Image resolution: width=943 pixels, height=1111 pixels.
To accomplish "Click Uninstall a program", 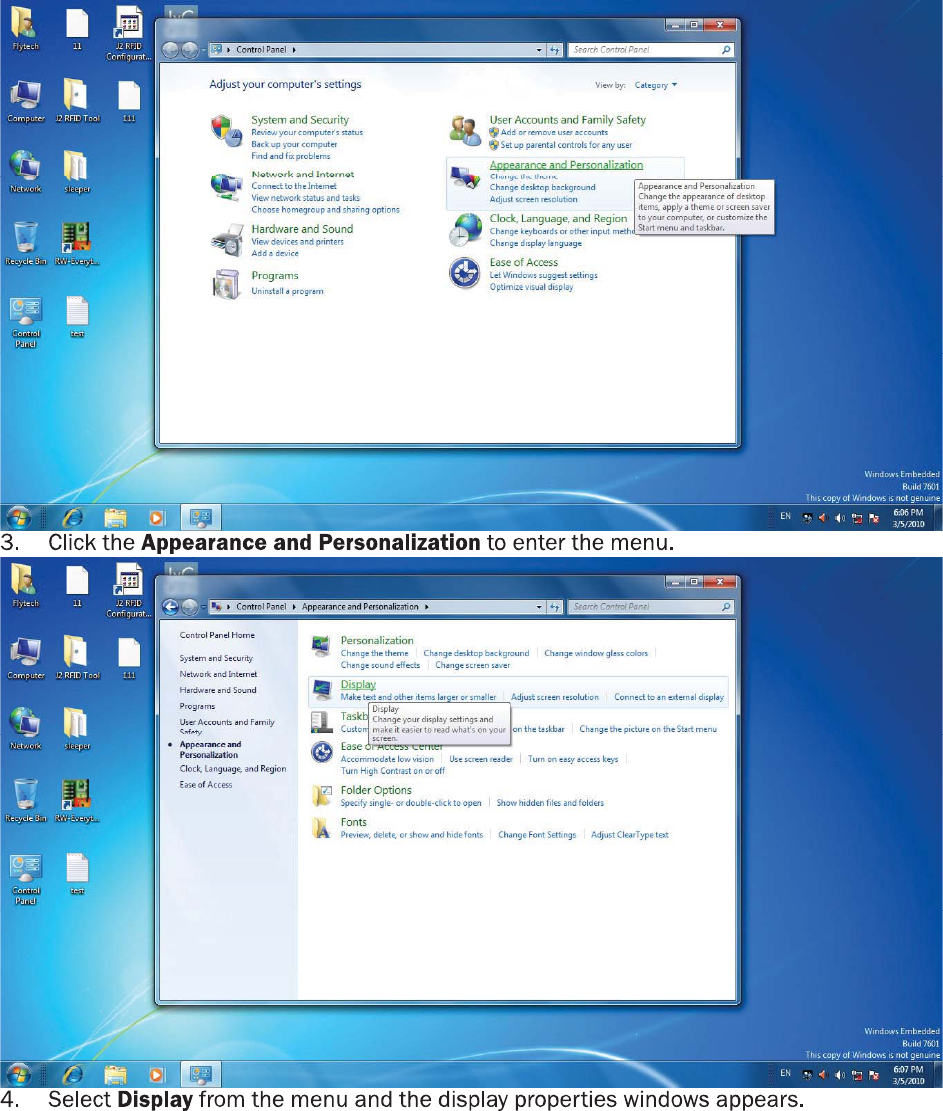I will coord(287,291).
